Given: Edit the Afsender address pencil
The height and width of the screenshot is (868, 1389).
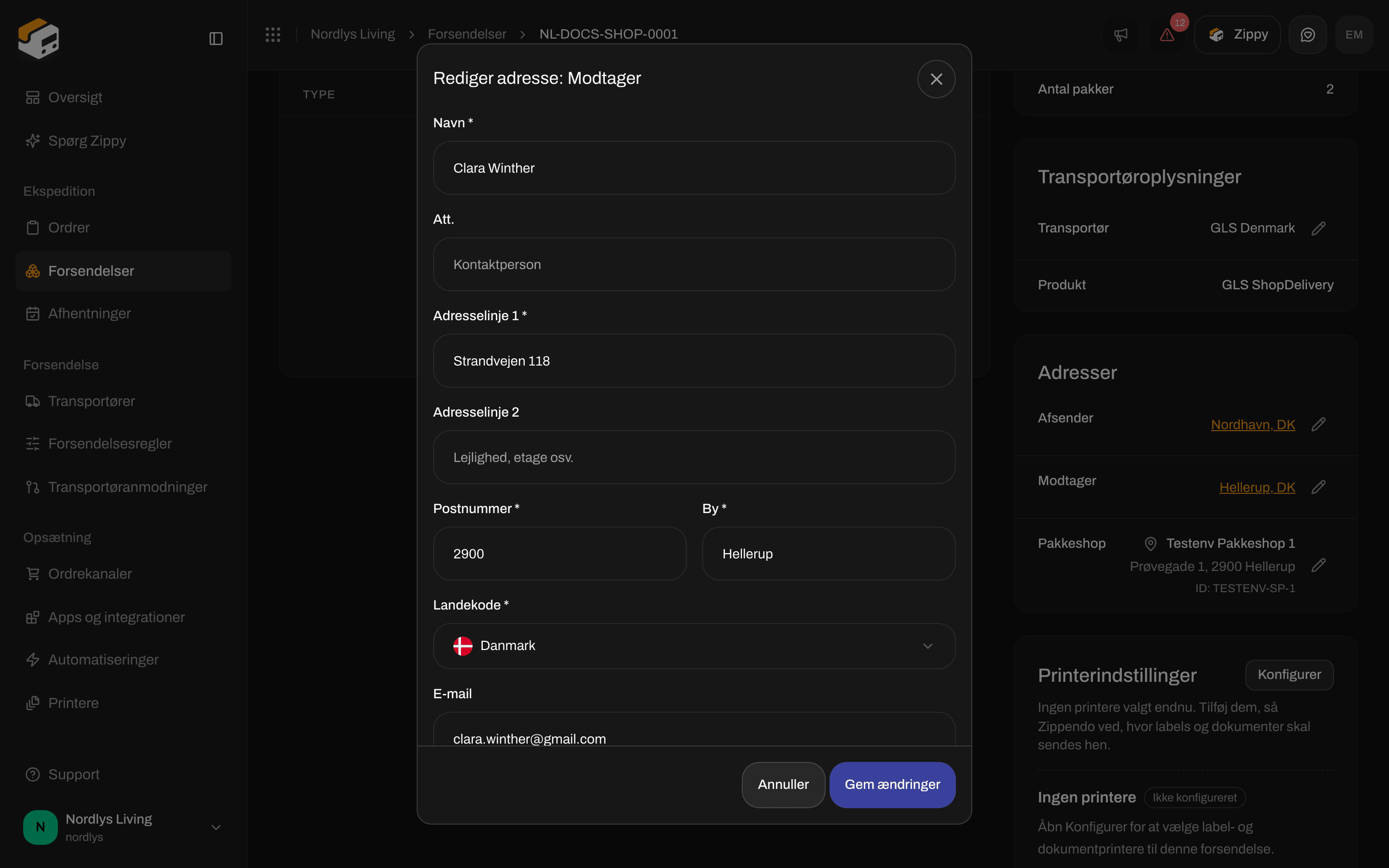Looking at the screenshot, I should (1319, 424).
